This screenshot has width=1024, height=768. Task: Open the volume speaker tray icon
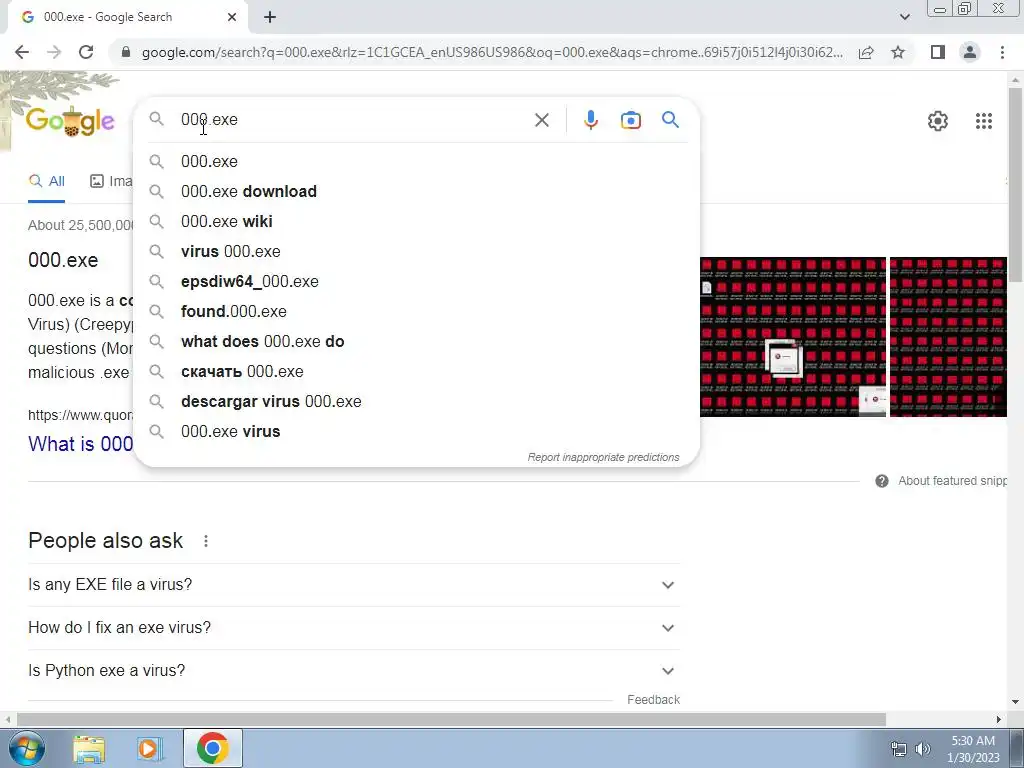coord(923,749)
